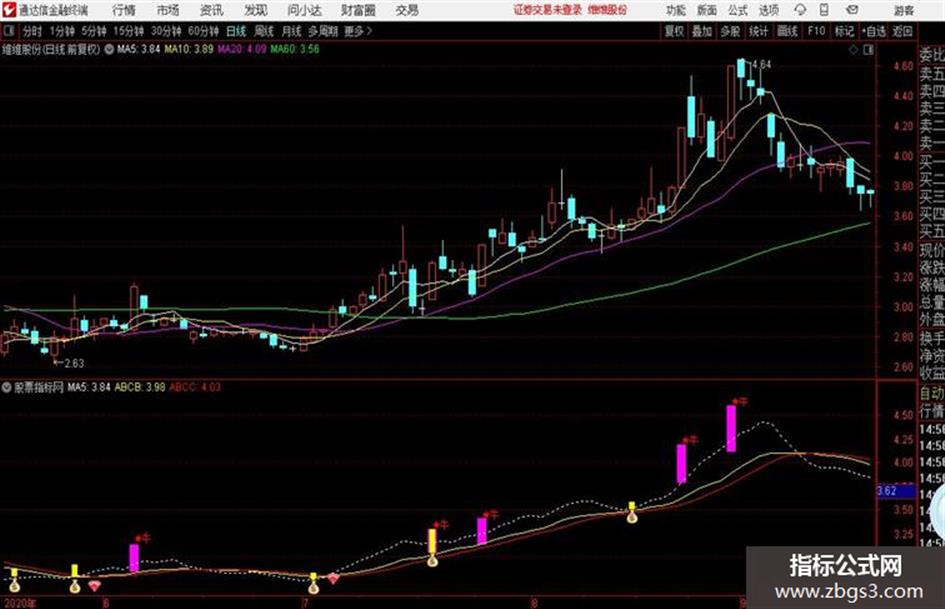Click the 叠加 overlay button
The height and width of the screenshot is (609, 945).
702,31
